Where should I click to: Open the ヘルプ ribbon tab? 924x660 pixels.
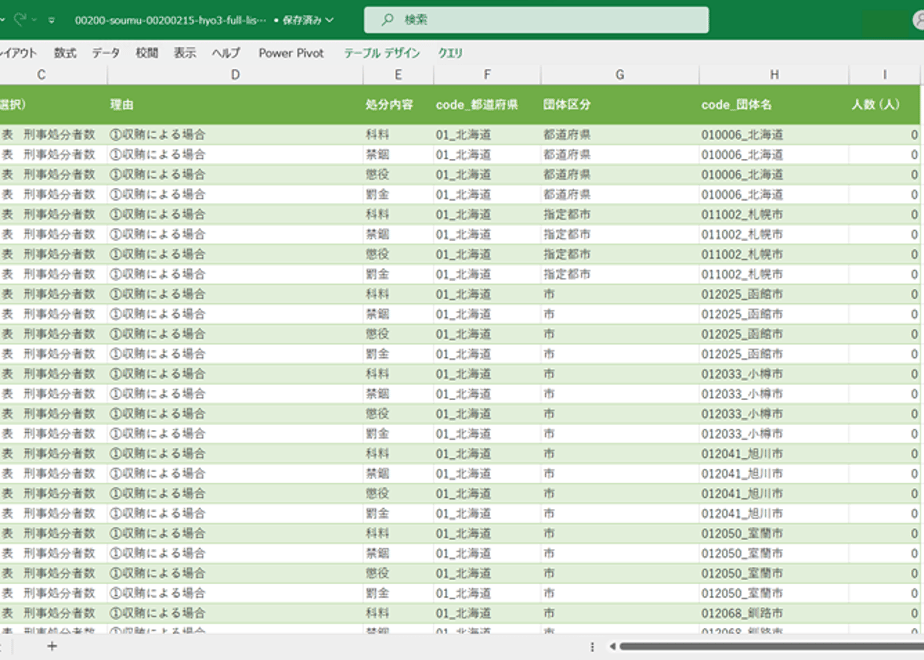[226, 53]
